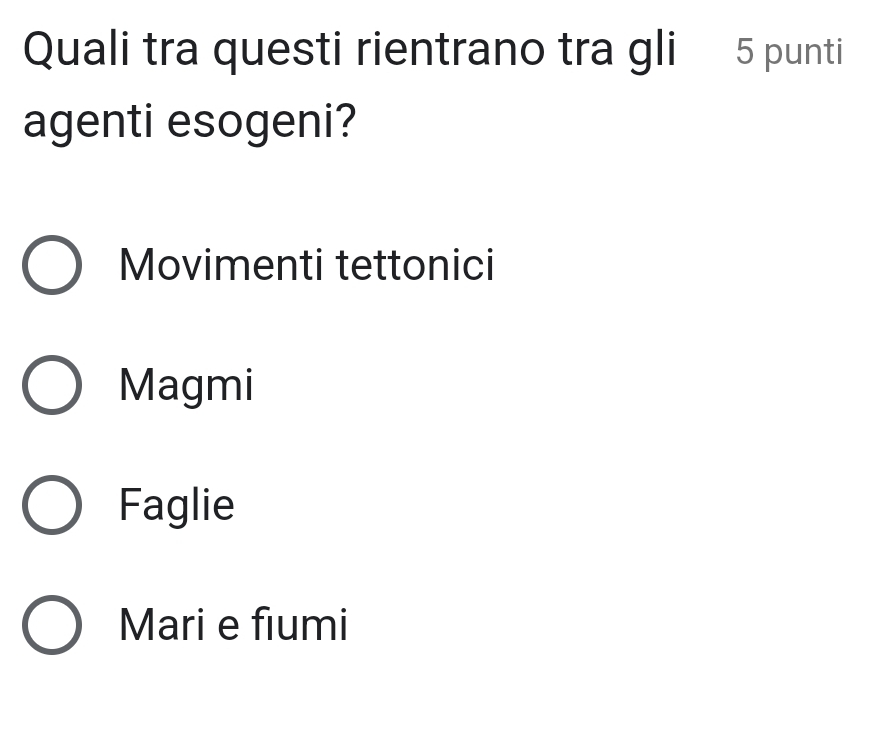Click the words "agenti esogeni?" in the question
The height and width of the screenshot is (738, 870).
click(x=190, y=123)
